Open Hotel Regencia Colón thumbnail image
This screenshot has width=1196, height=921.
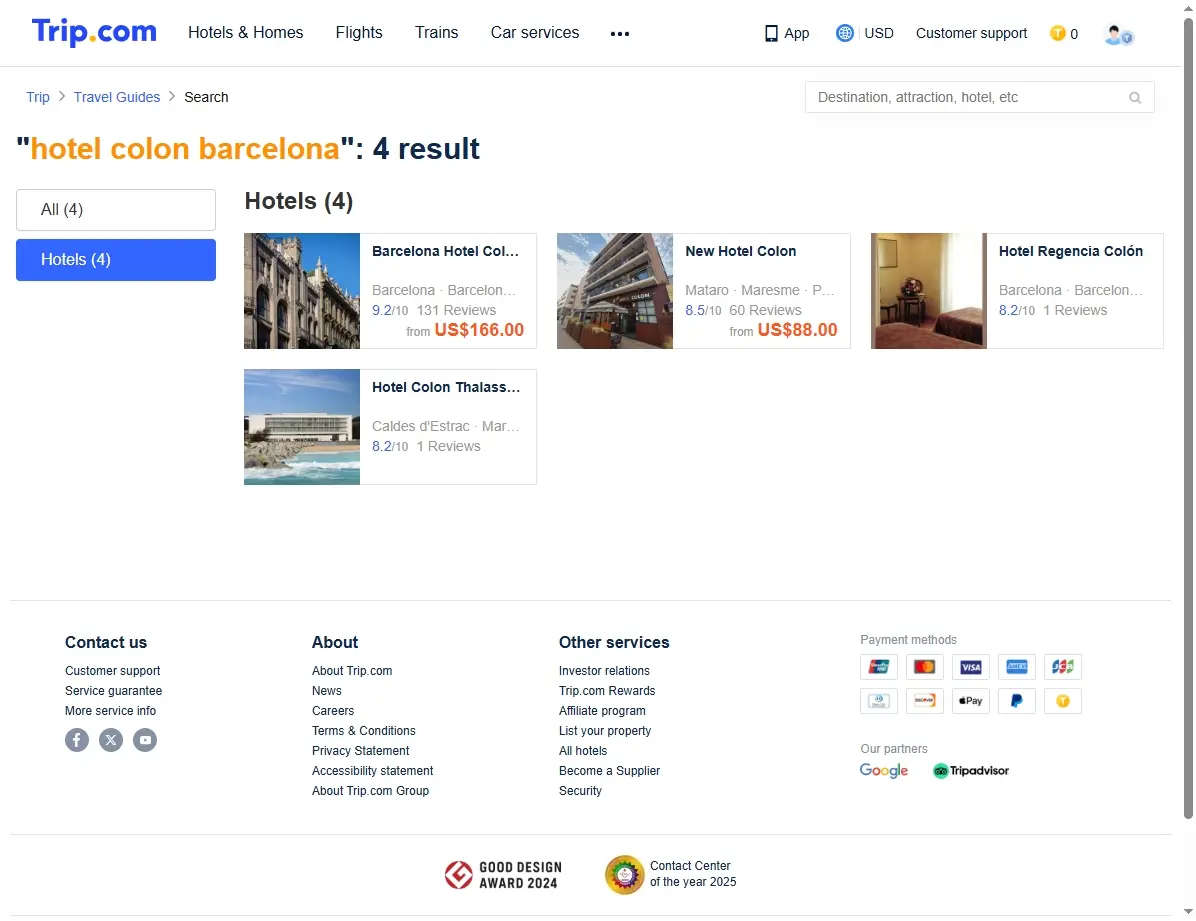pos(929,291)
